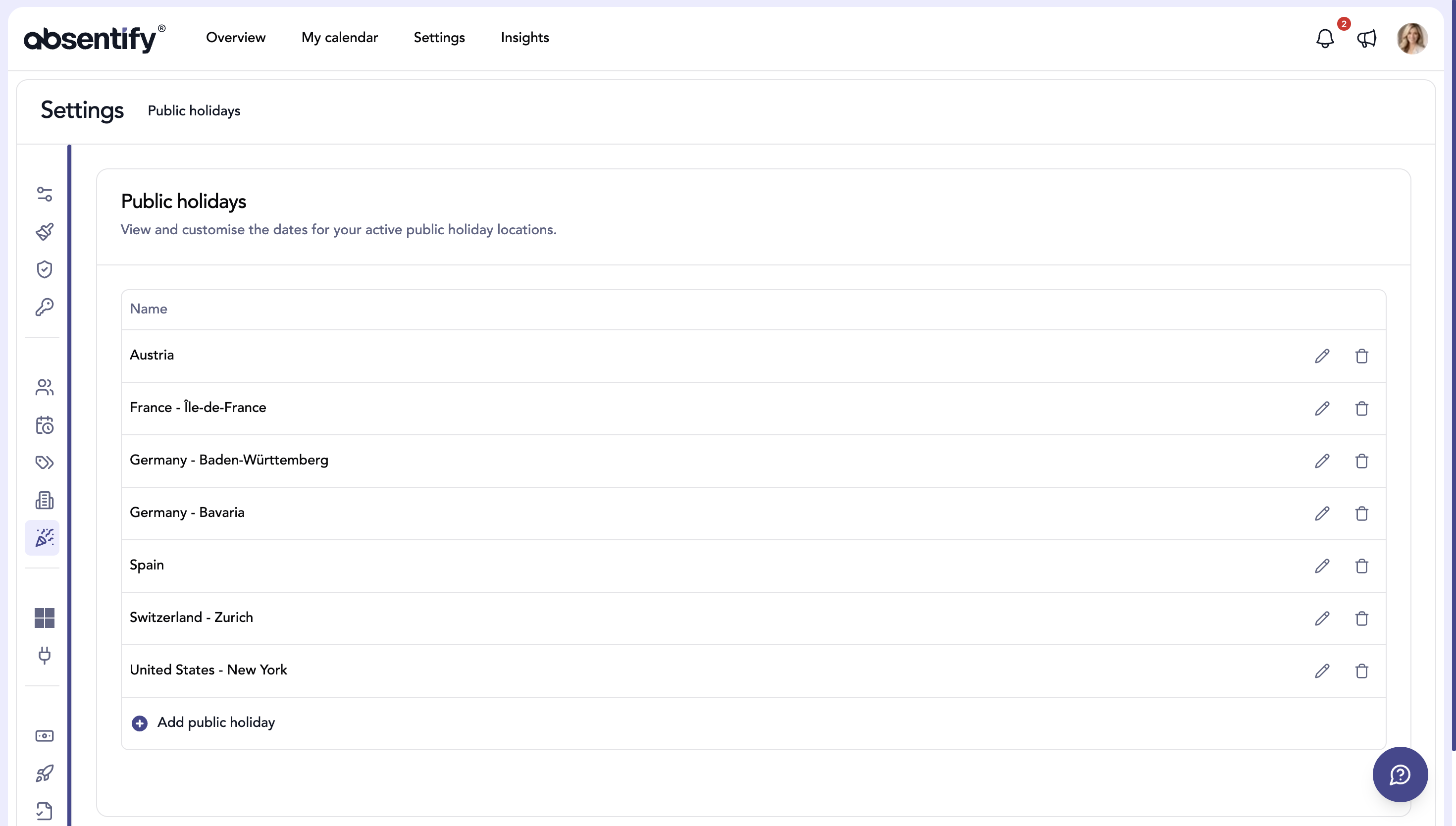This screenshot has height=826, width=1456.
Task: Open the document export icon in sidebar
Action: tap(44, 811)
